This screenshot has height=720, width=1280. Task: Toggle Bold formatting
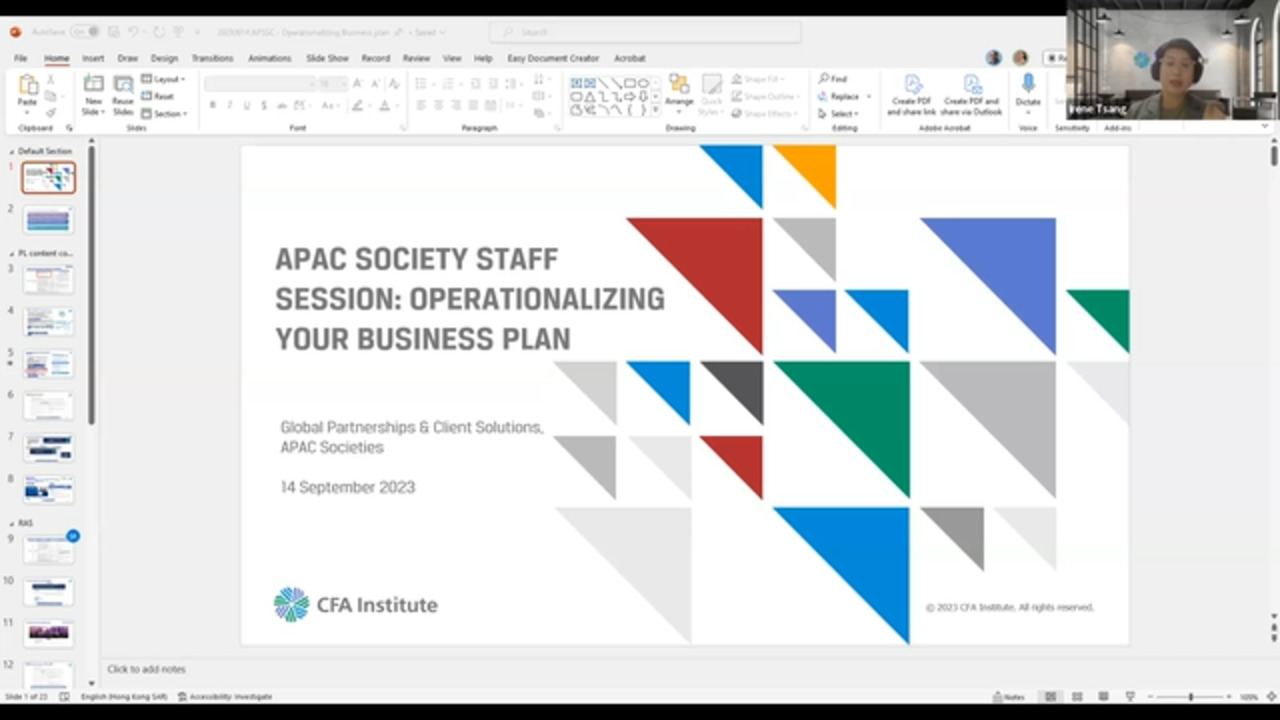click(212, 105)
